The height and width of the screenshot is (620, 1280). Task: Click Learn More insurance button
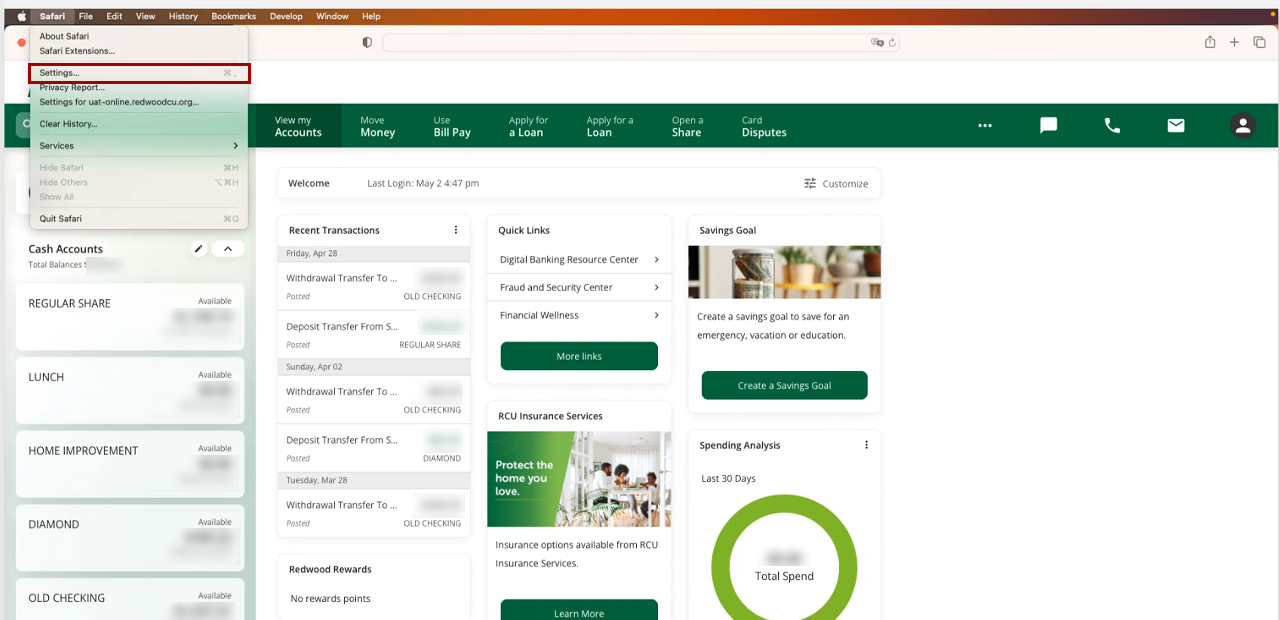pyautogui.click(x=579, y=610)
